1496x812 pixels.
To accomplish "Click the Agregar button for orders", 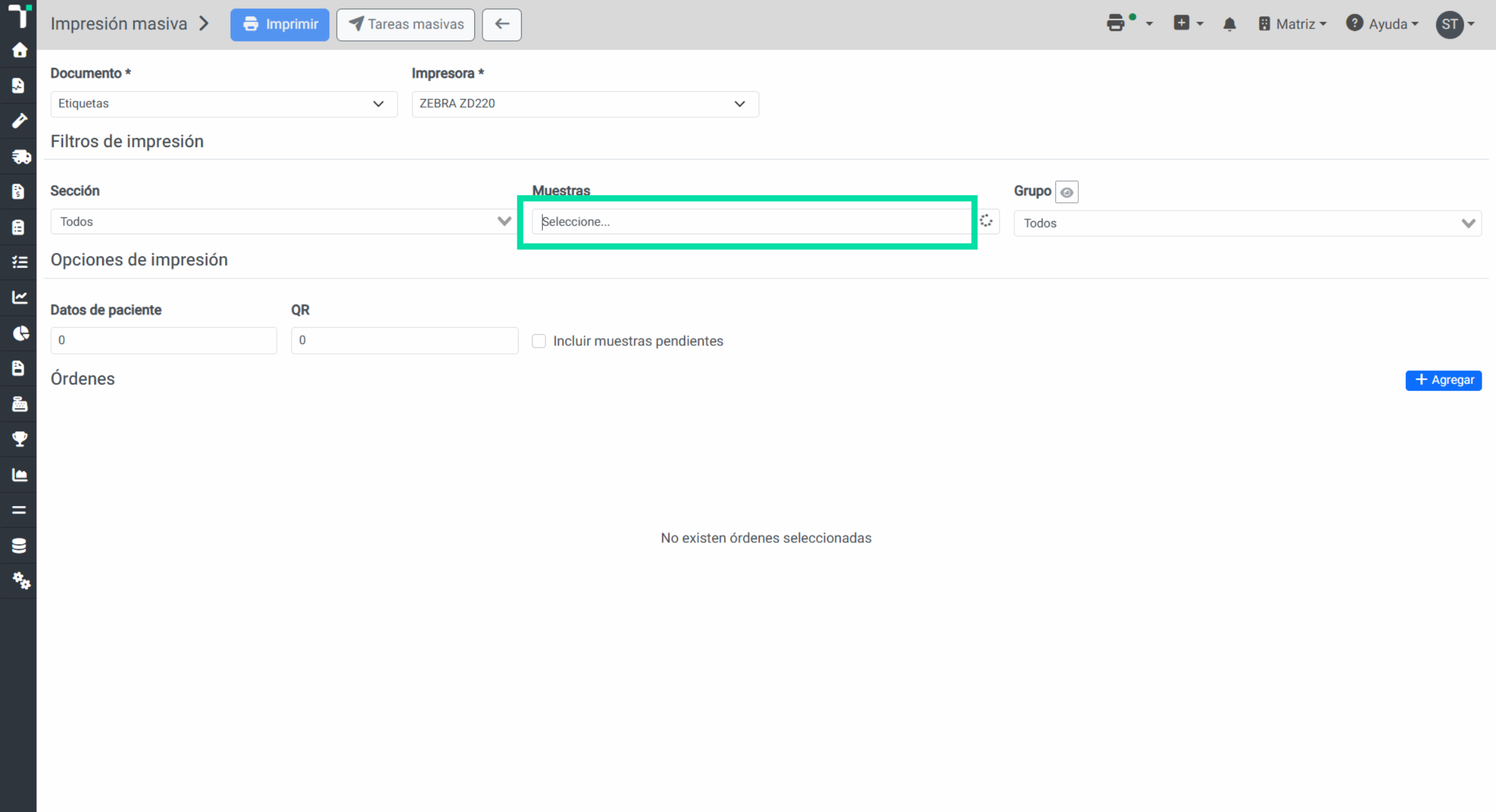I will click(1444, 380).
